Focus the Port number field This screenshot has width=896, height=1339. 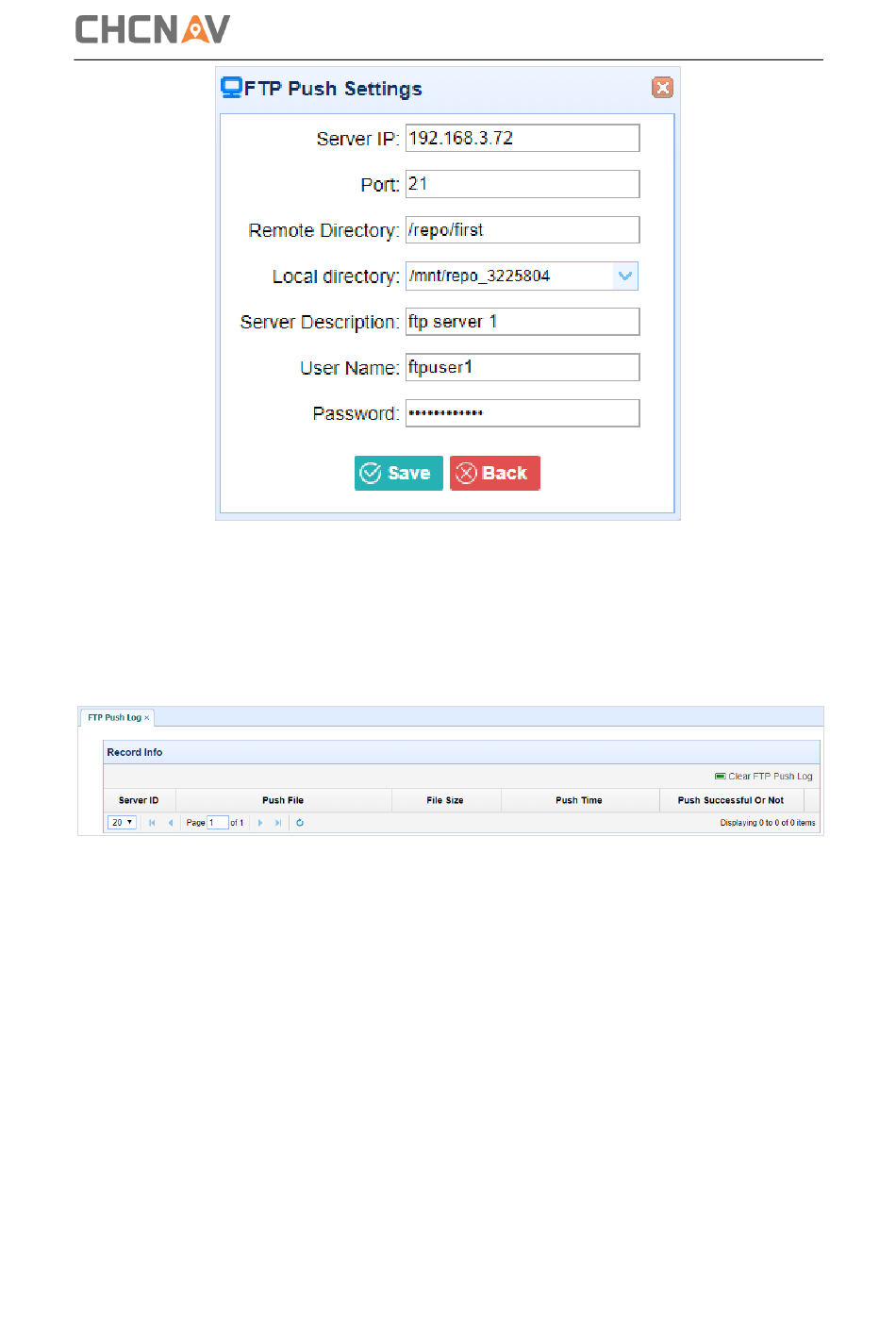click(x=522, y=185)
